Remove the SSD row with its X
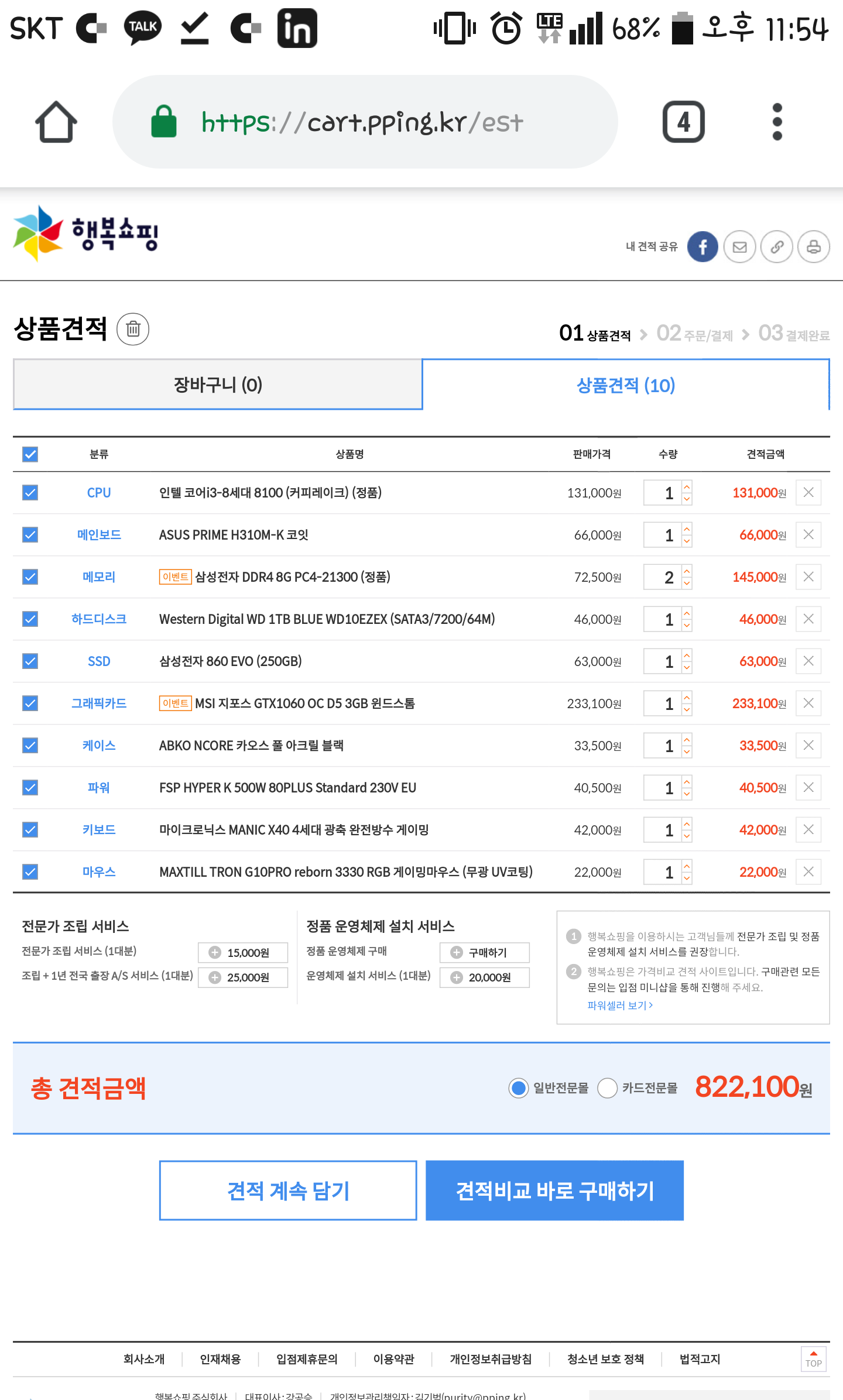 (x=808, y=661)
